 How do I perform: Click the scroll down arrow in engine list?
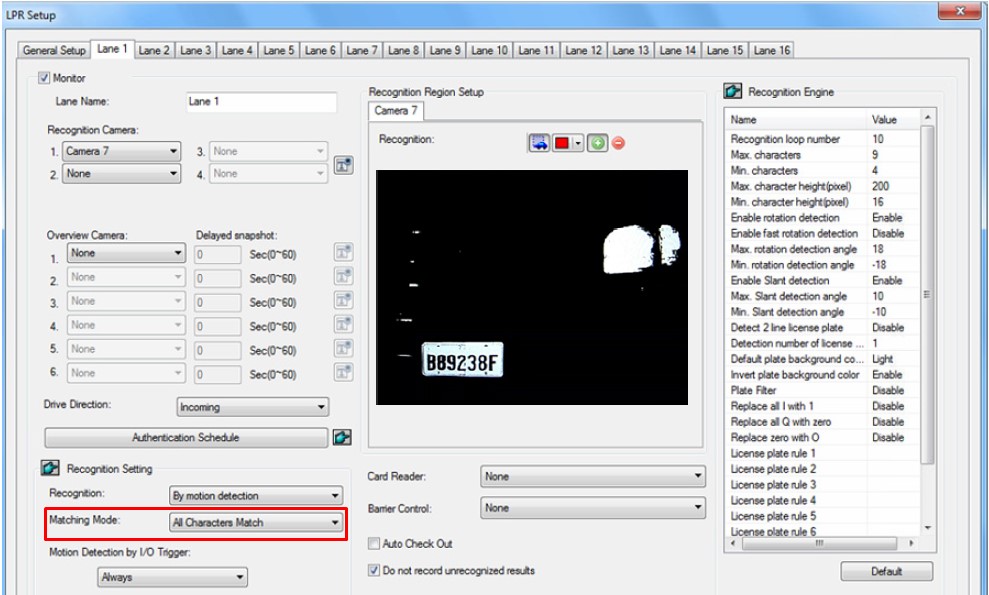927,527
